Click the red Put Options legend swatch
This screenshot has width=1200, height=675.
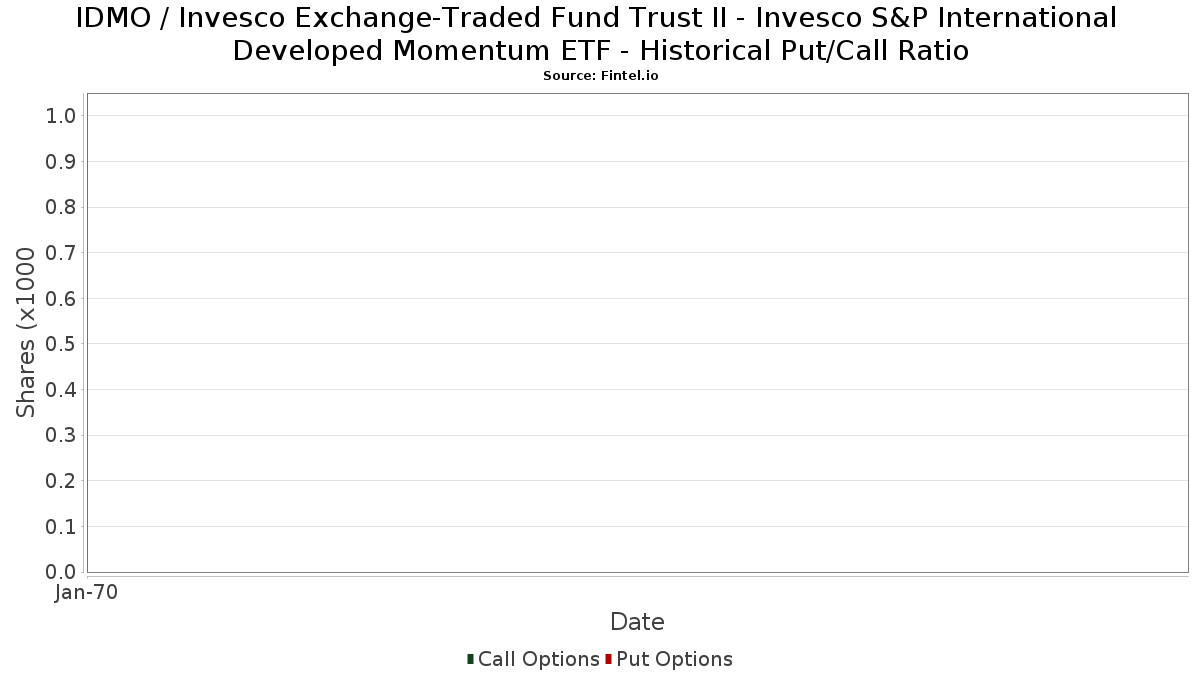coord(608,659)
